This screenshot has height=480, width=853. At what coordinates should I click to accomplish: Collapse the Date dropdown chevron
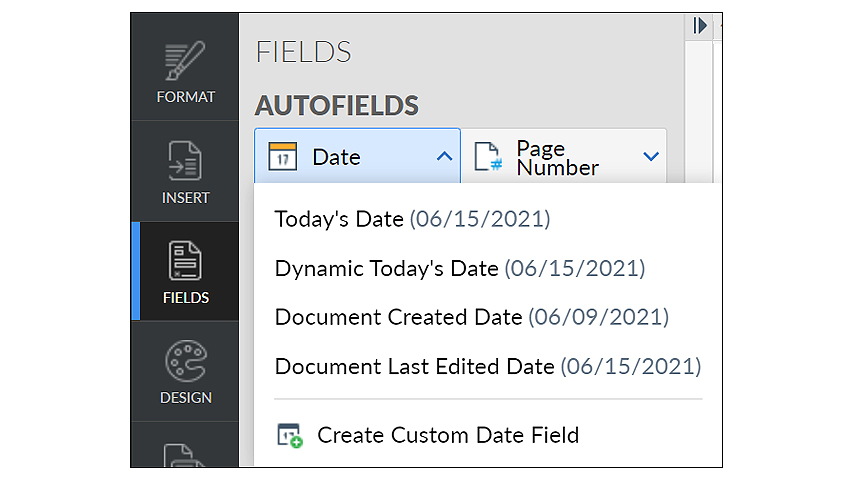(444, 157)
